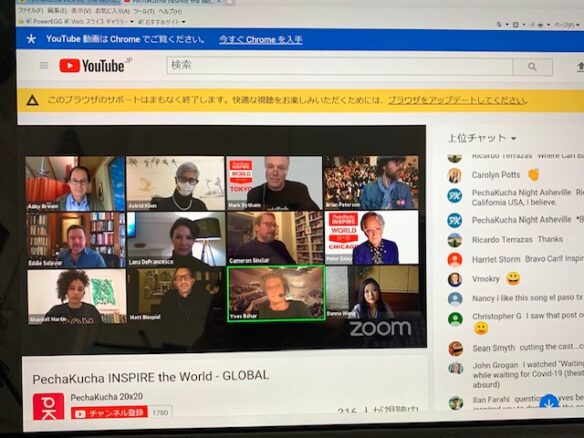Click Ricardo Terrazas' Thanks message
Image resolution: width=584 pixels, height=438 pixels.
coord(550,239)
